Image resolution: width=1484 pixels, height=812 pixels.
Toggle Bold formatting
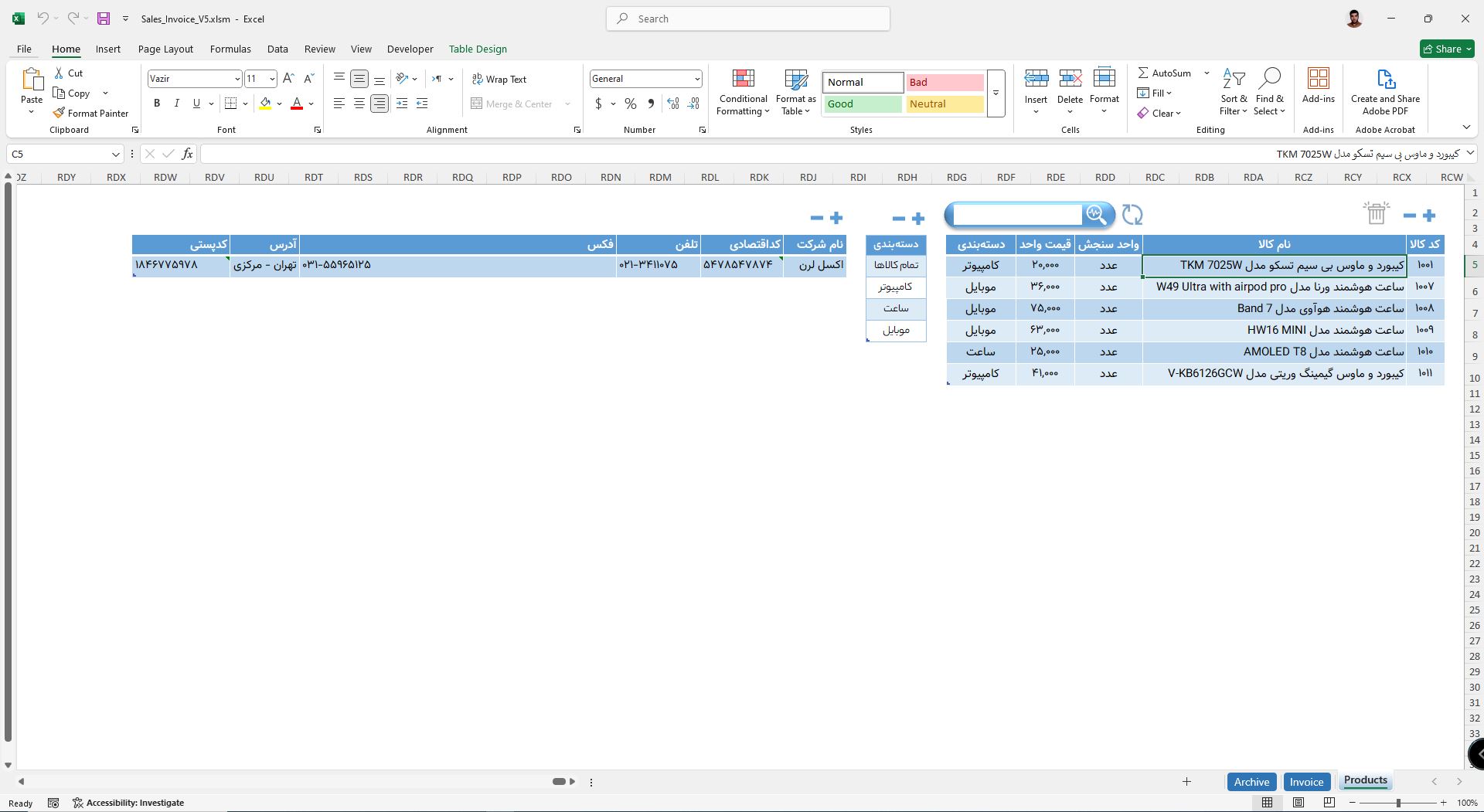point(157,104)
